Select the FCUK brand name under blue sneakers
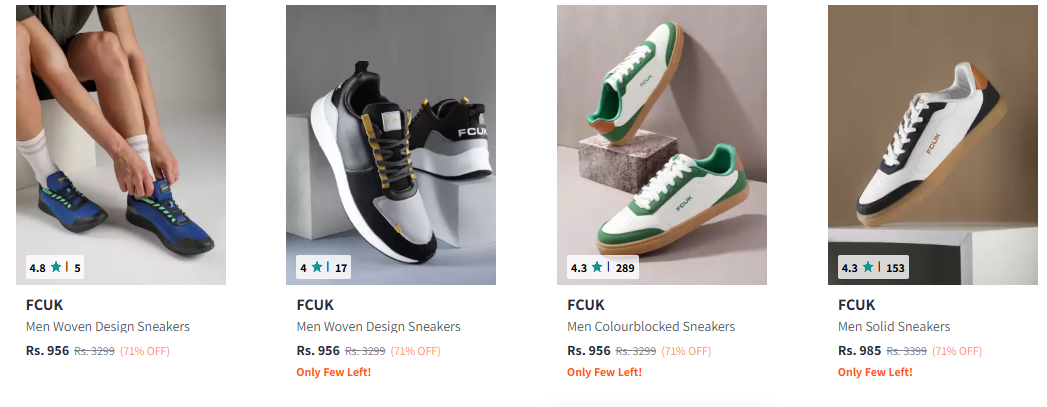This screenshot has width=1047, height=407. point(45,305)
